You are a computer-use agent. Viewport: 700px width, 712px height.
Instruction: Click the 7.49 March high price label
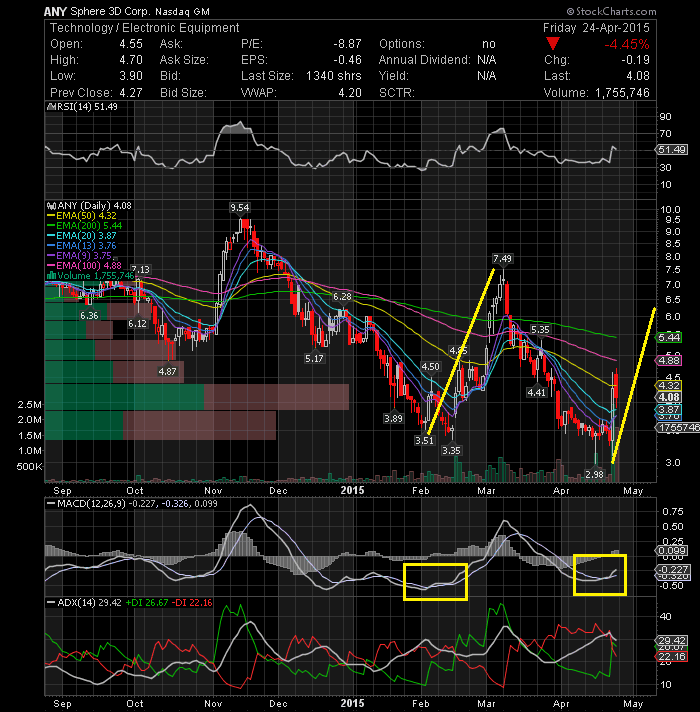pyautogui.click(x=502, y=259)
